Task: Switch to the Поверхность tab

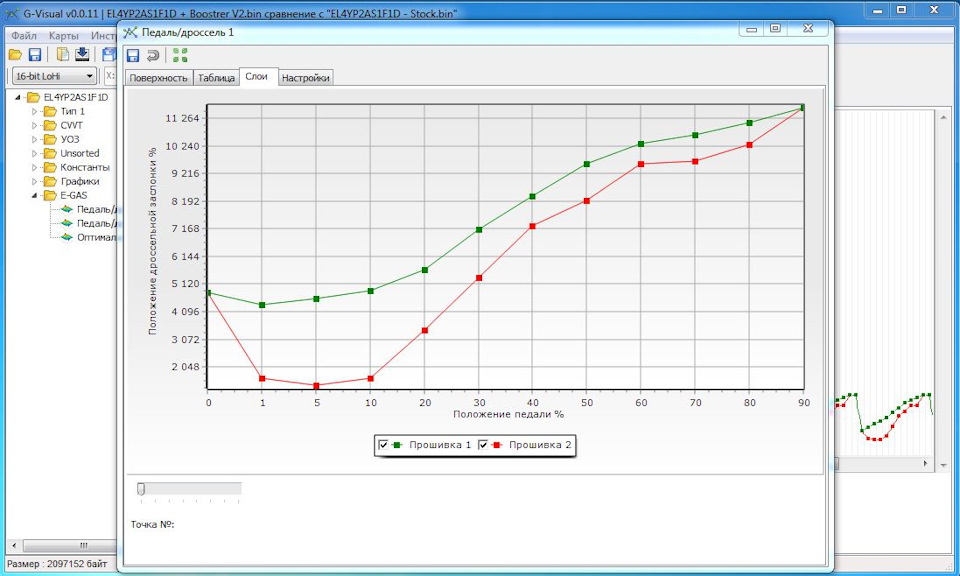Action: [x=159, y=78]
